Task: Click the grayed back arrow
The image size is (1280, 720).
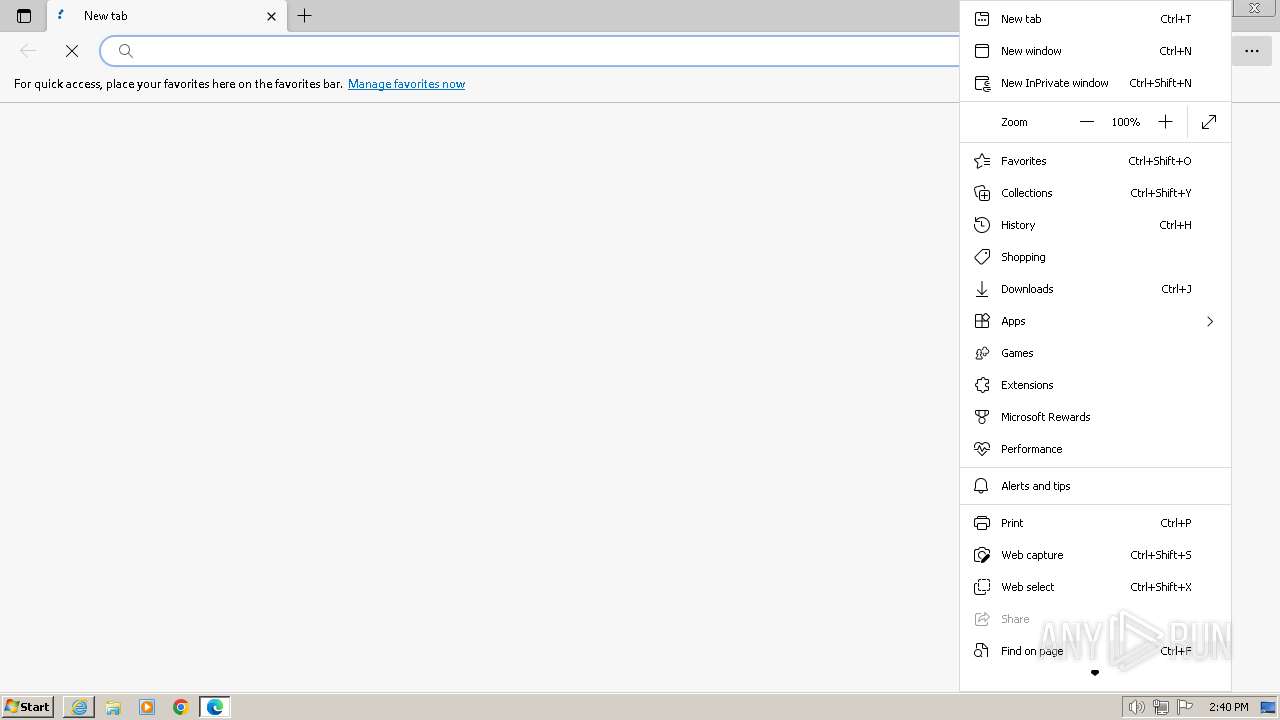Action: coord(28,51)
